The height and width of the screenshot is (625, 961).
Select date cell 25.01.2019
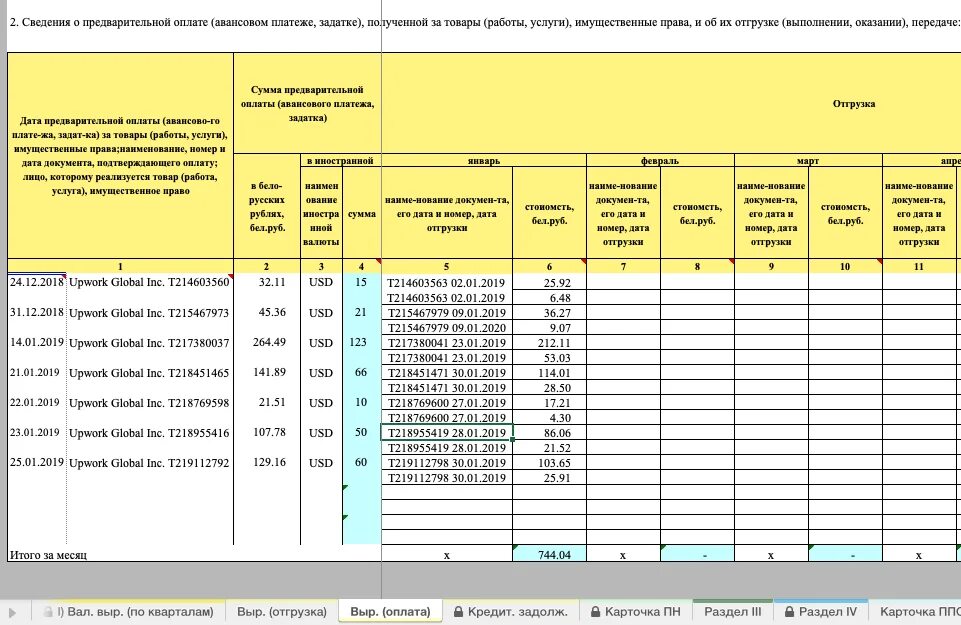pyautogui.click(x=37, y=462)
